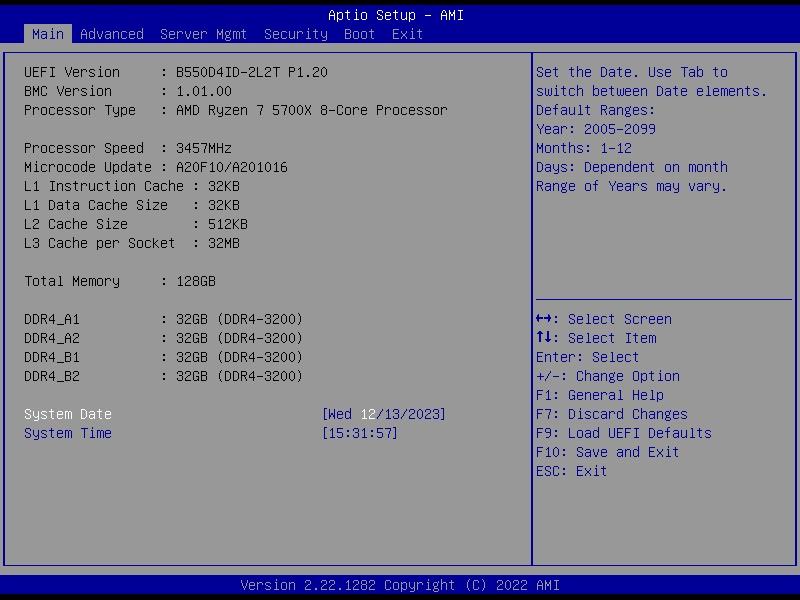Viewport: 800px width, 600px height.
Task: Select the System Date label
Action: (68, 414)
